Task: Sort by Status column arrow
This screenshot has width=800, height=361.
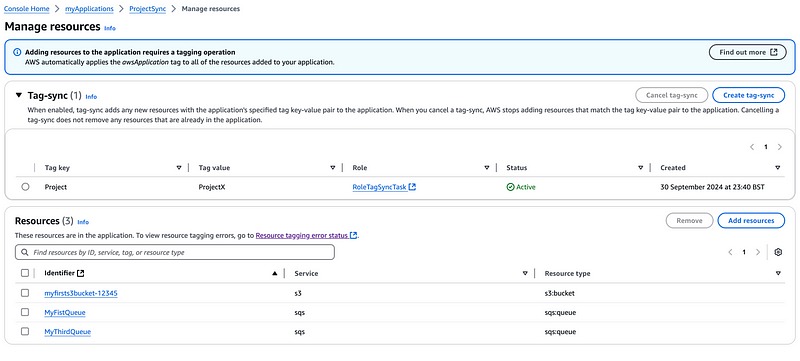Action: click(x=641, y=168)
